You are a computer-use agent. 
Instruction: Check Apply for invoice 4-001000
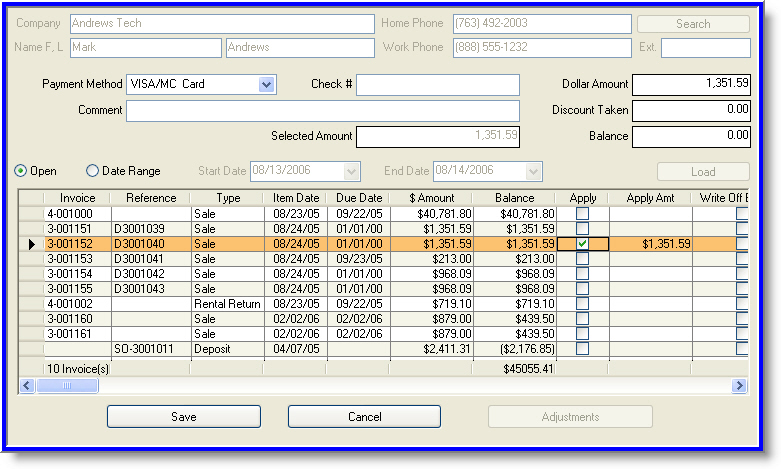[582, 214]
